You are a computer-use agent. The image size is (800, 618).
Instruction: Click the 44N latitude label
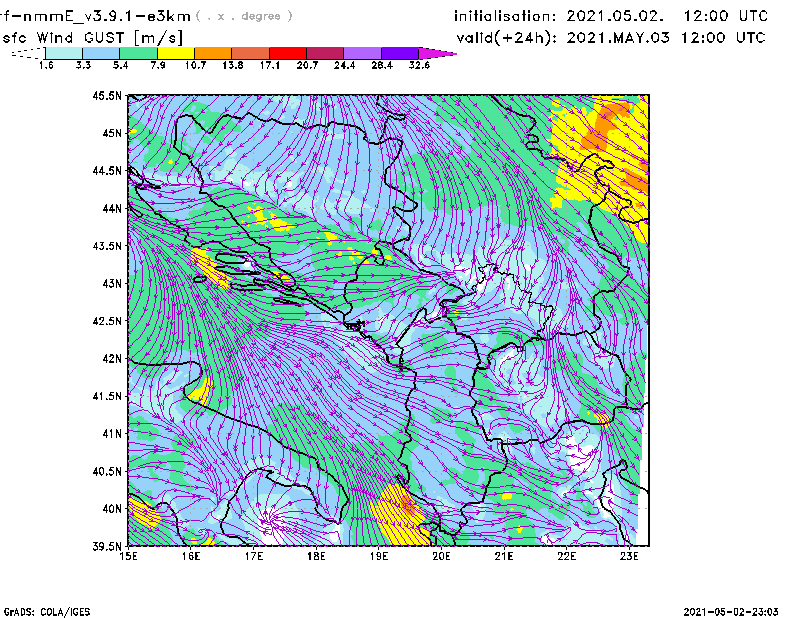pyautogui.click(x=112, y=208)
